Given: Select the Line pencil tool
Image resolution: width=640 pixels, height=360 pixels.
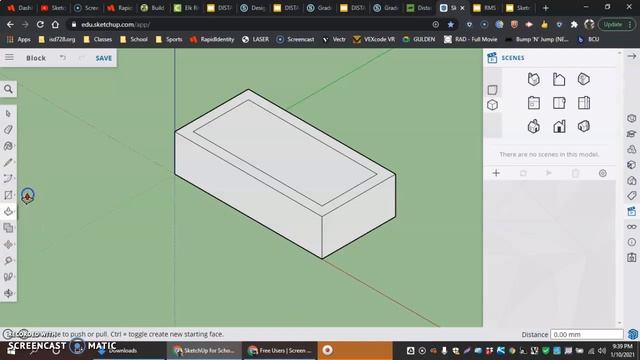Looking at the screenshot, I should 8,162.
